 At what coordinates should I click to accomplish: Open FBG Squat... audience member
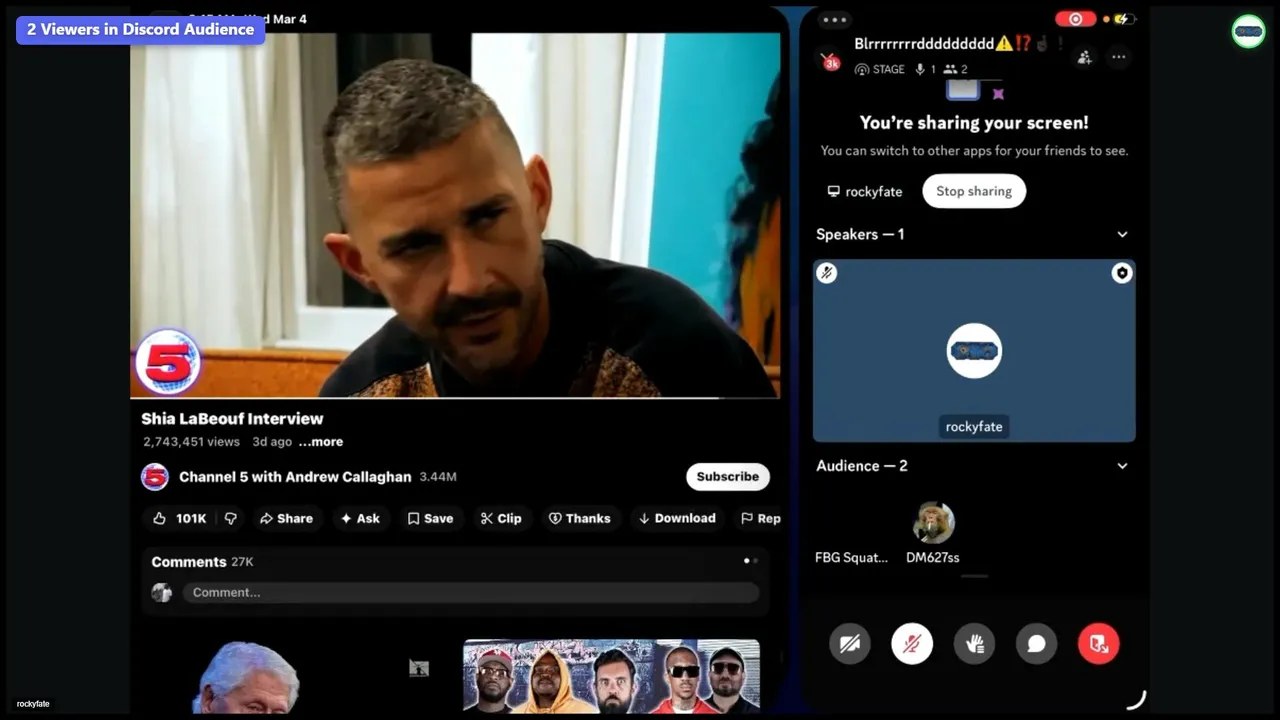click(x=851, y=557)
